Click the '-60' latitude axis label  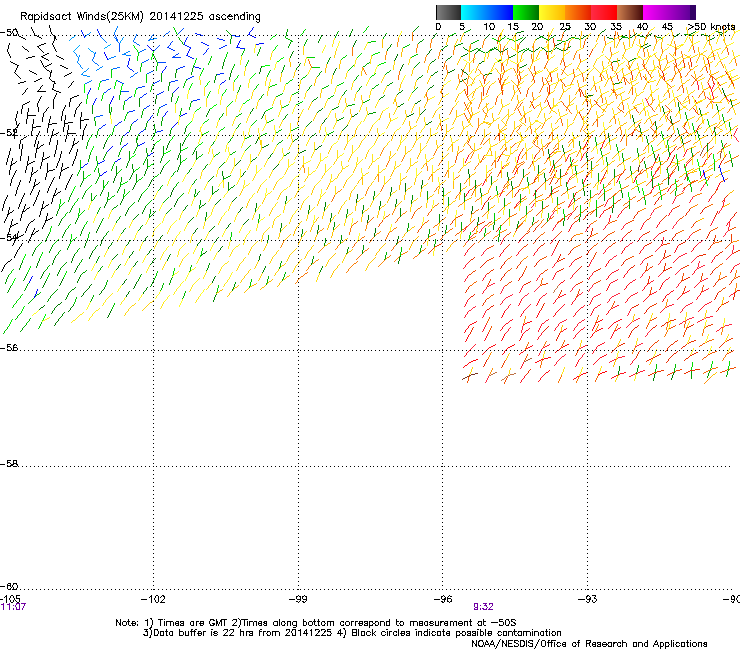click(9, 586)
